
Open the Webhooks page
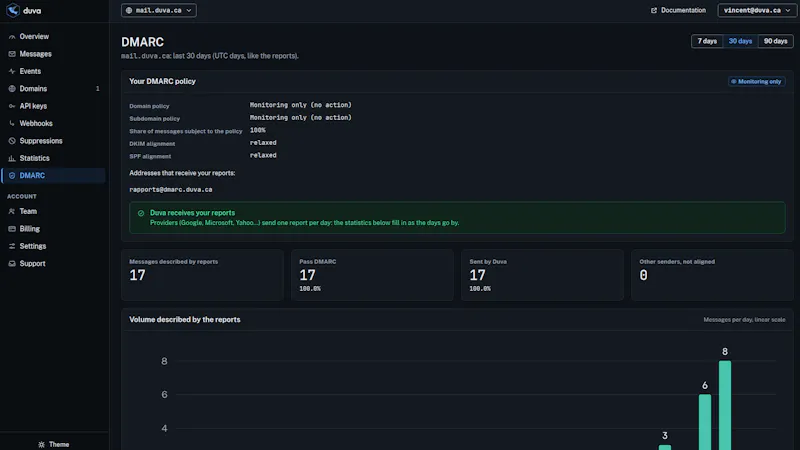click(54, 123)
